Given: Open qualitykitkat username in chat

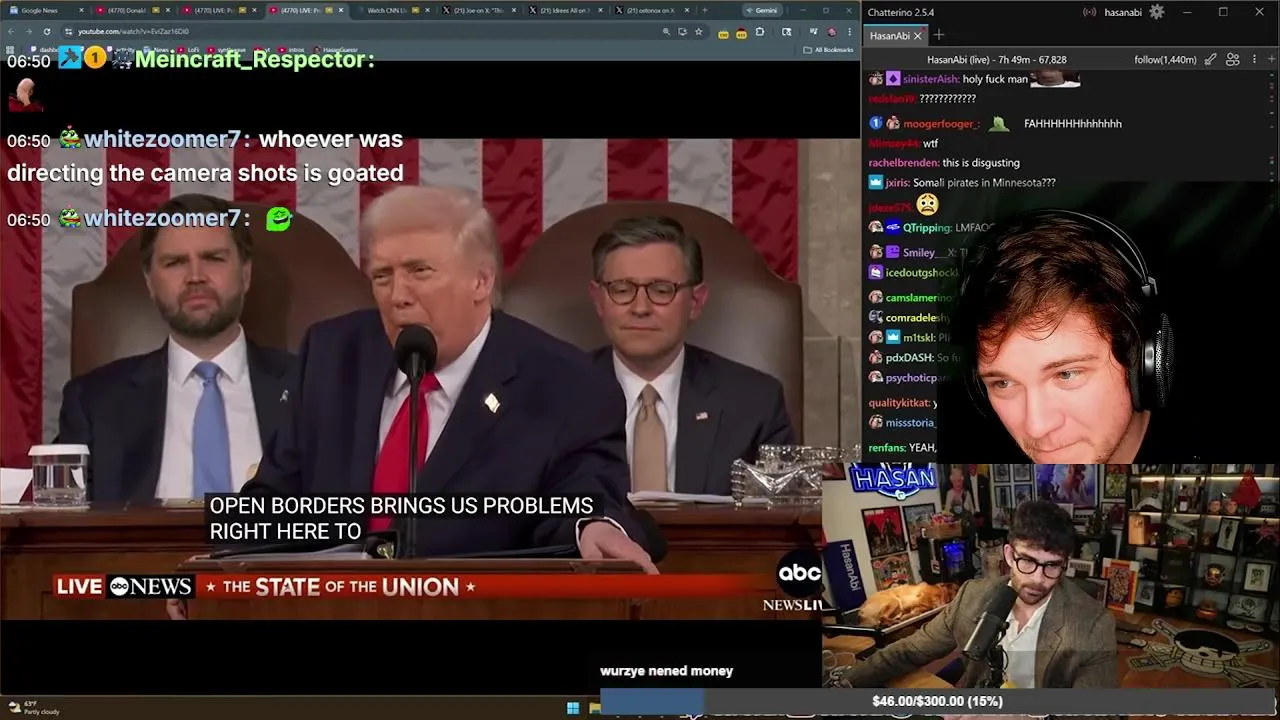Looking at the screenshot, I should pyautogui.click(x=900, y=403).
